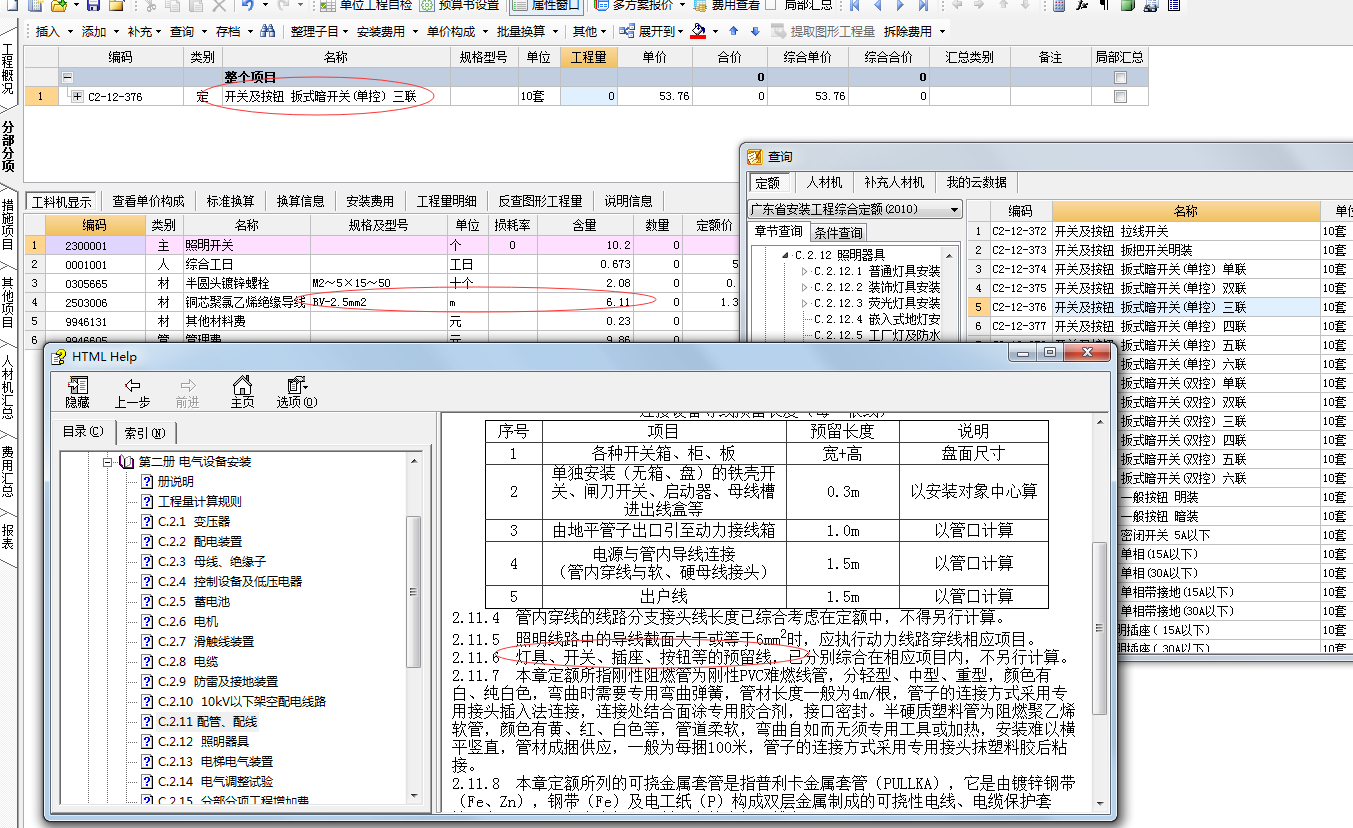Click the 单位工程自检 icon
1353x828 pixels.
(x=328, y=6)
